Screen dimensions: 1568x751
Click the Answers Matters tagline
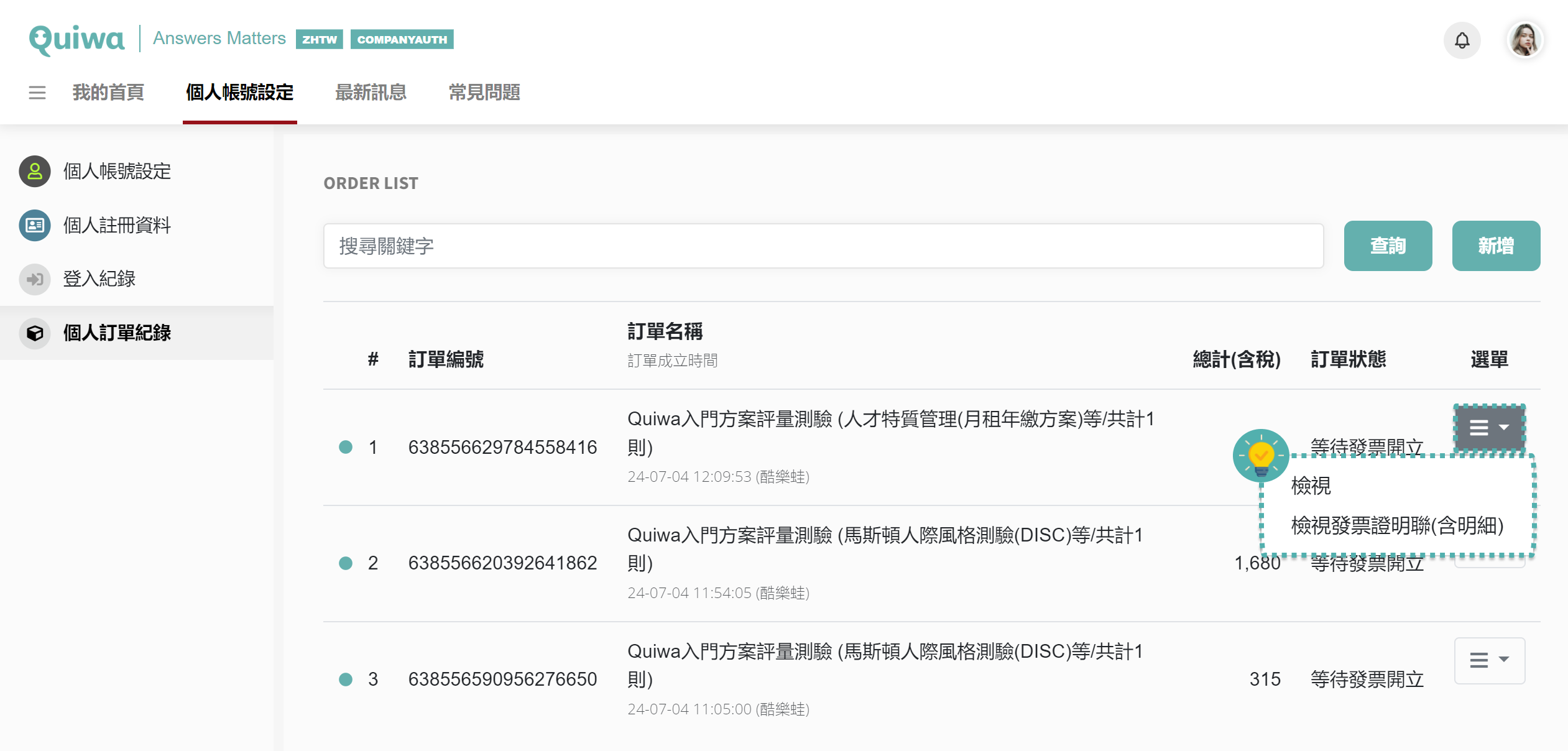pyautogui.click(x=219, y=39)
